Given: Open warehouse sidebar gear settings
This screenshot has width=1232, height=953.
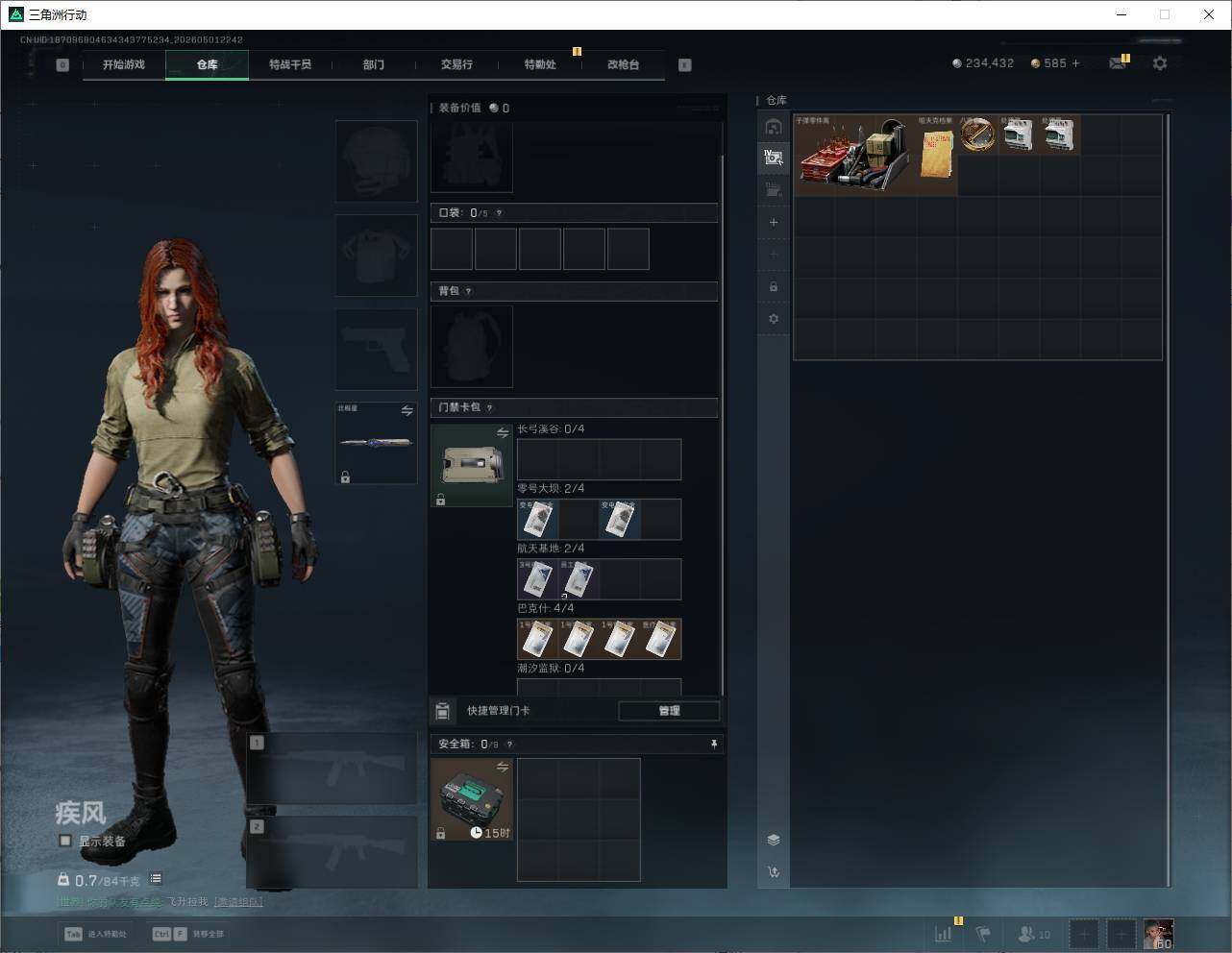Looking at the screenshot, I should (x=774, y=319).
